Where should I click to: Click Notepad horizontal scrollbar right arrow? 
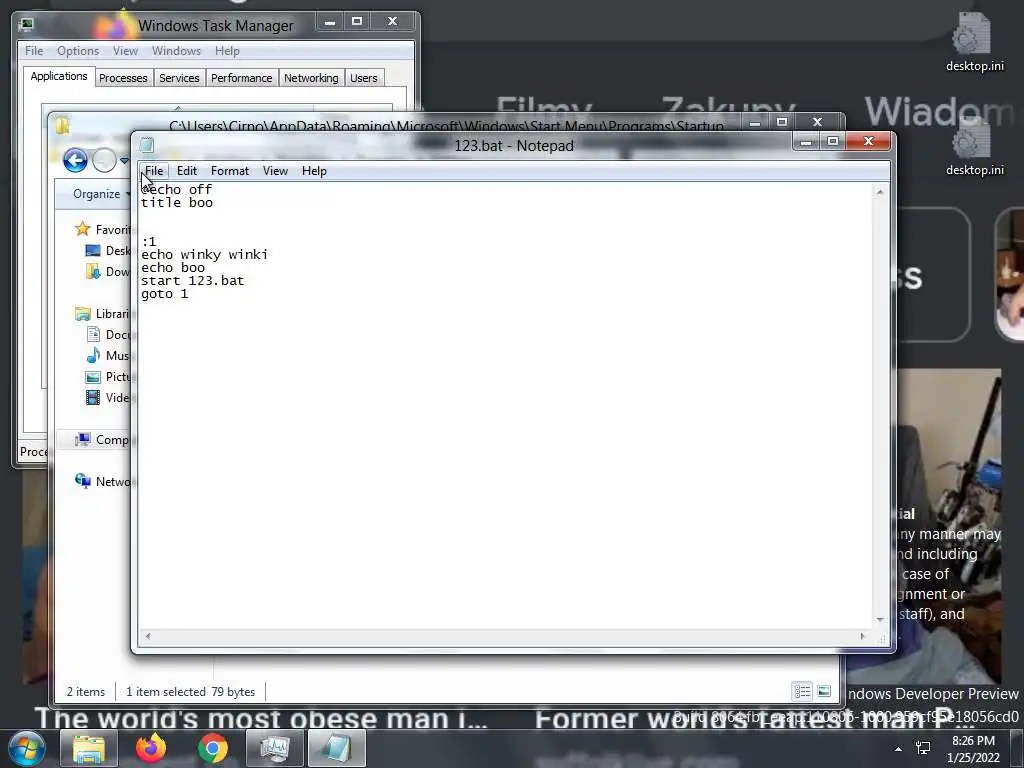click(x=862, y=636)
